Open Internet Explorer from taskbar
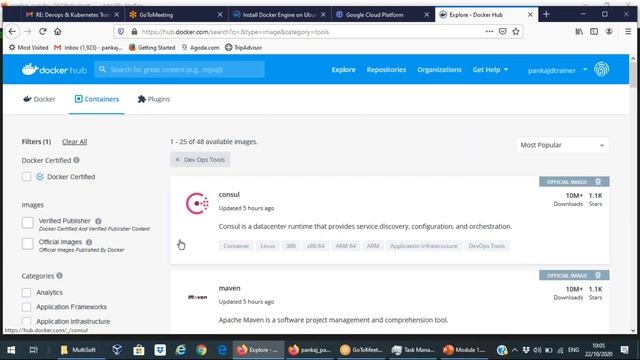The height and width of the screenshot is (360, 640). point(180,350)
